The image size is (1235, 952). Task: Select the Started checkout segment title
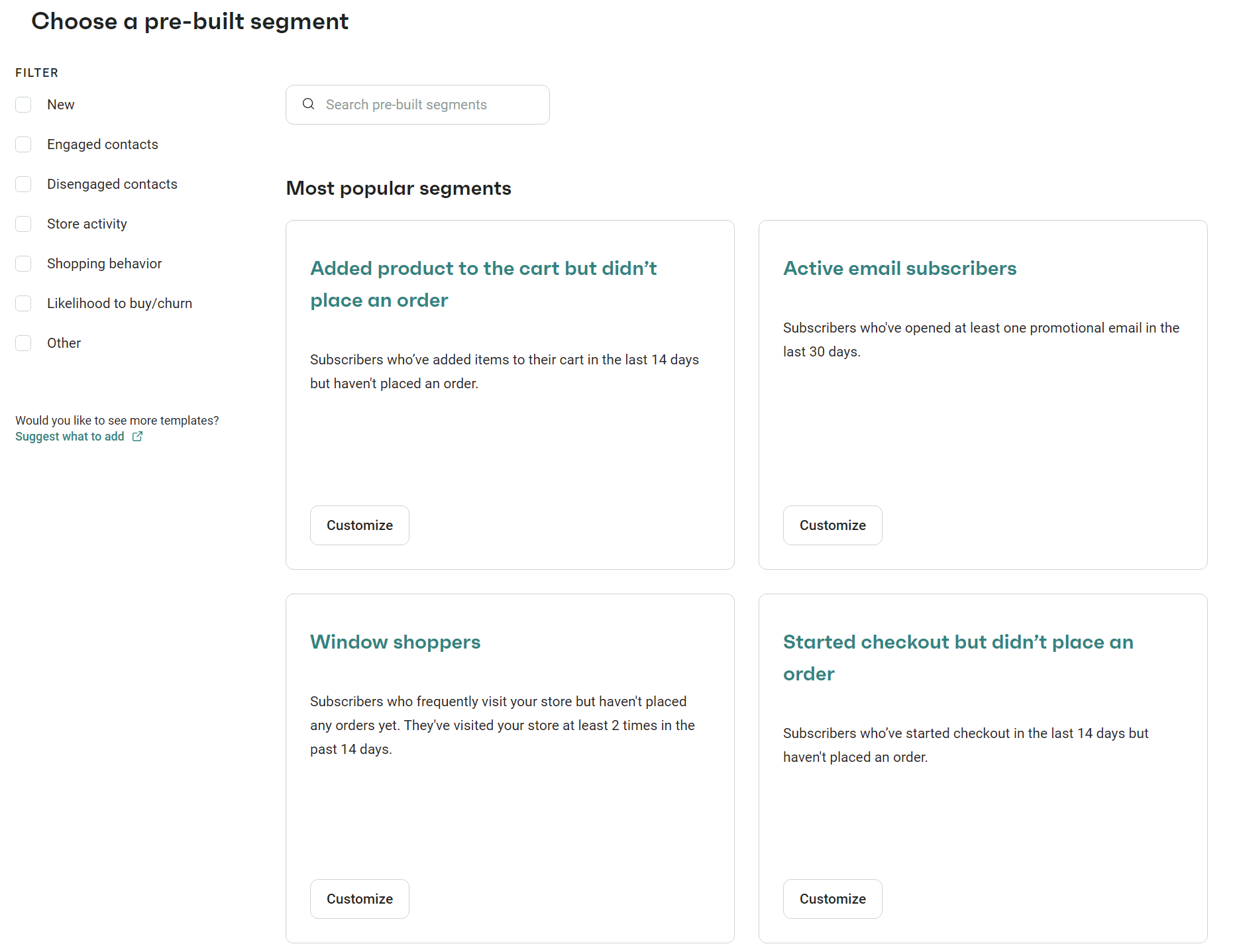pos(957,658)
